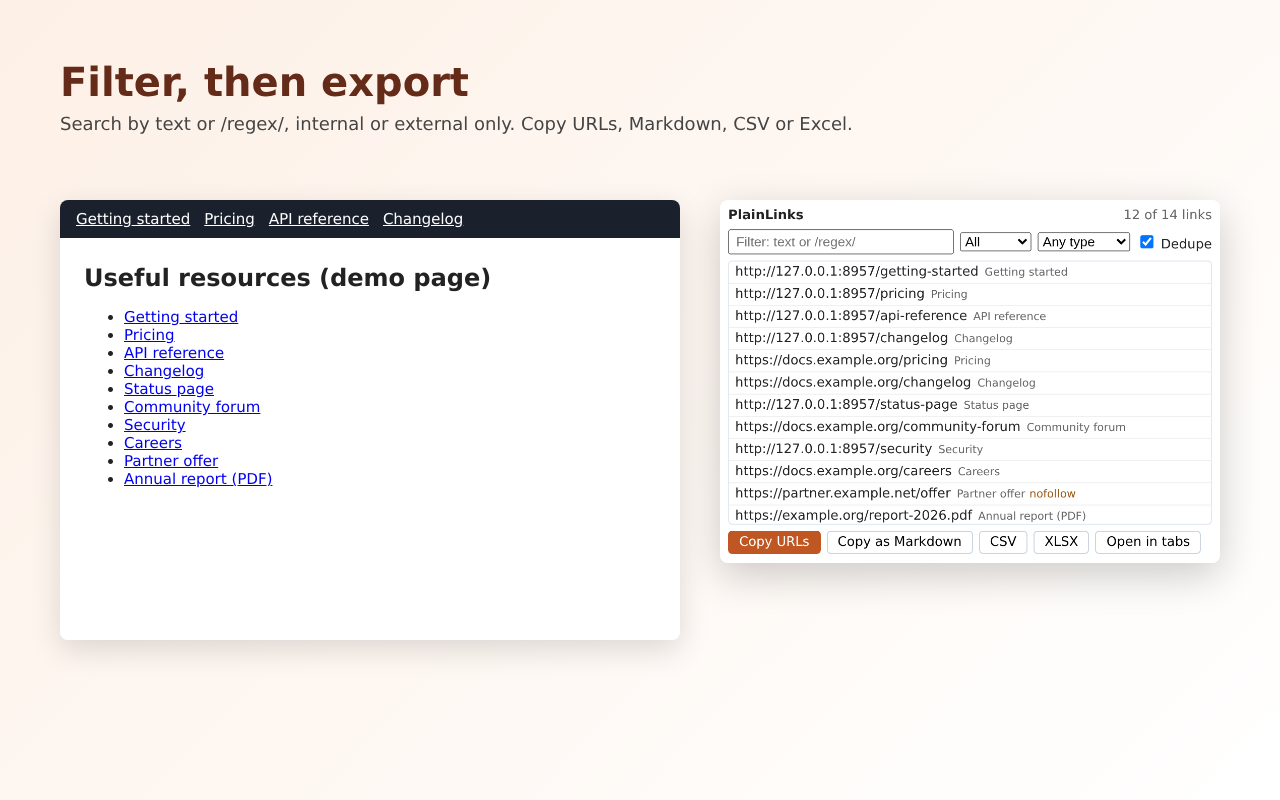Expand the Any type dropdown
The image size is (1280, 800).
tap(1084, 242)
